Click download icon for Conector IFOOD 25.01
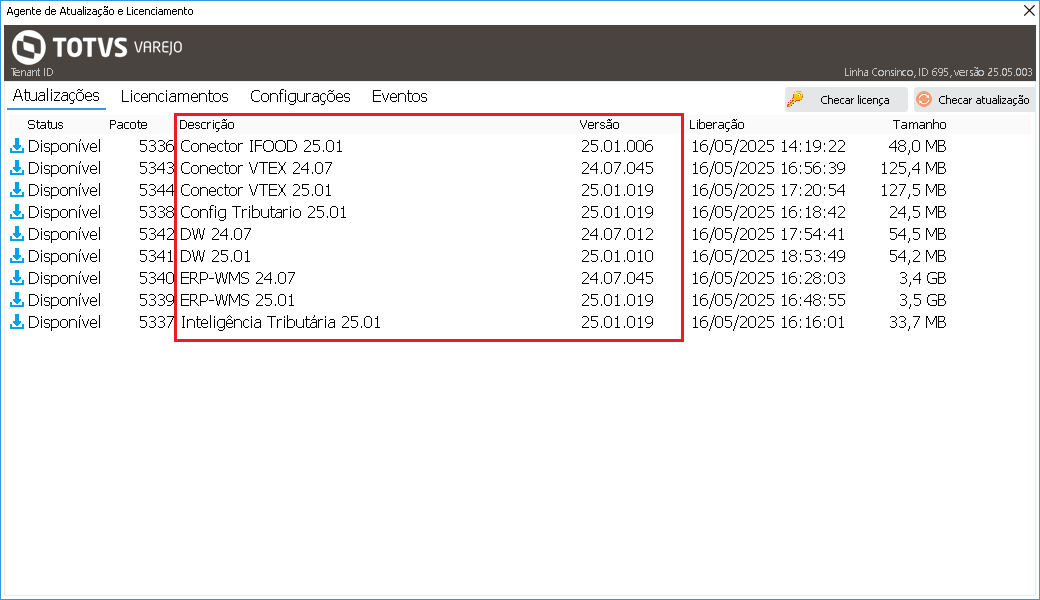The image size is (1040, 600). point(17,146)
